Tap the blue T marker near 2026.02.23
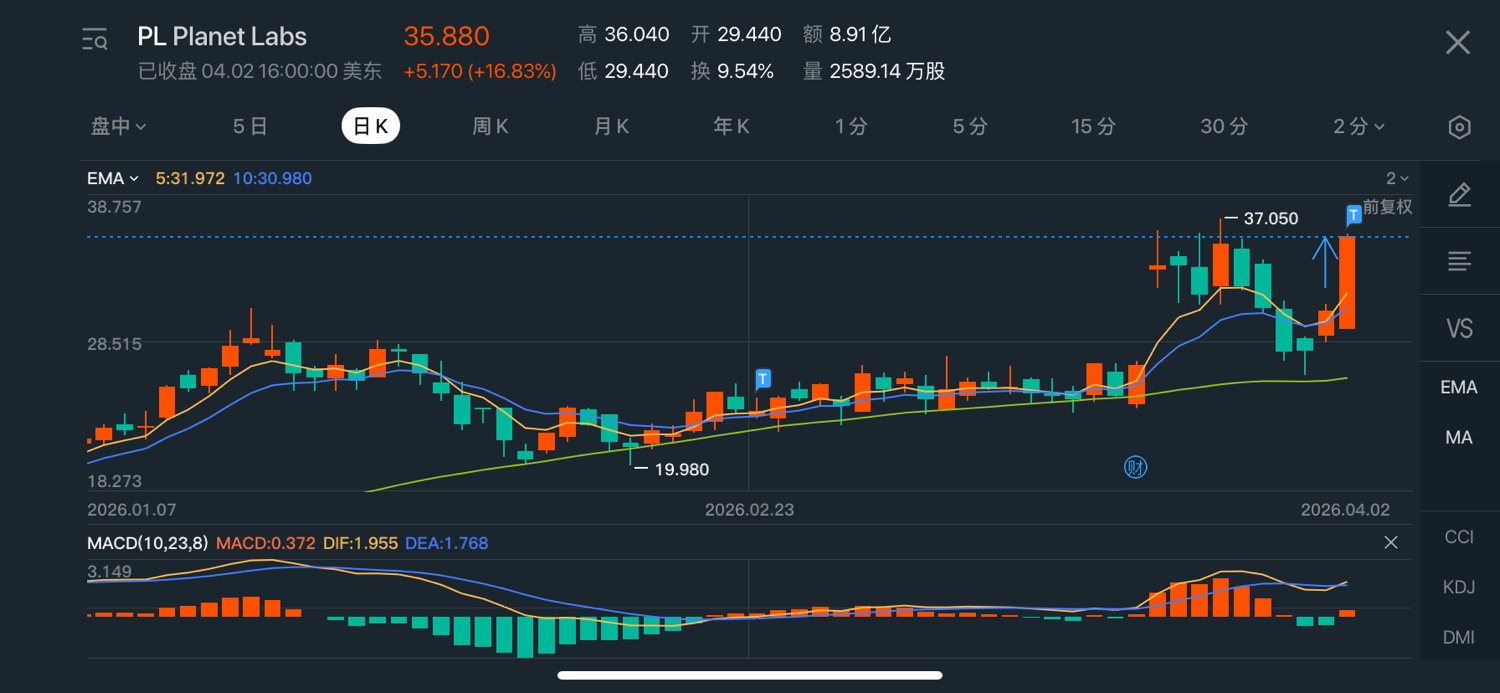The width and height of the screenshot is (1500, 693). pyautogui.click(x=763, y=379)
